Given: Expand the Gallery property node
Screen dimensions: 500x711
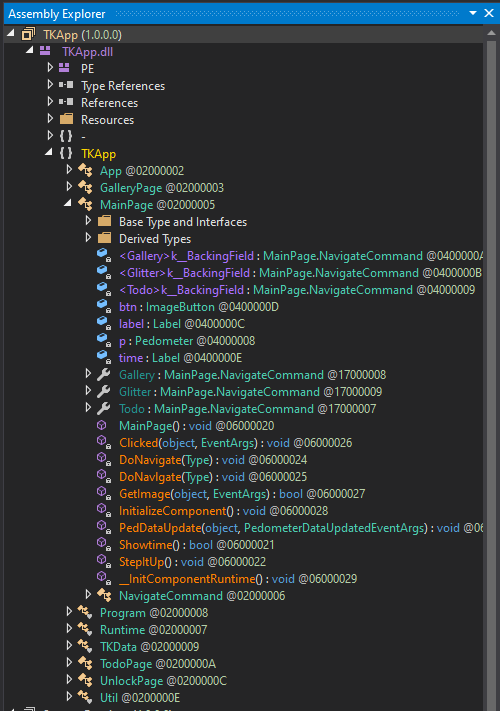Looking at the screenshot, I should coord(88,374).
